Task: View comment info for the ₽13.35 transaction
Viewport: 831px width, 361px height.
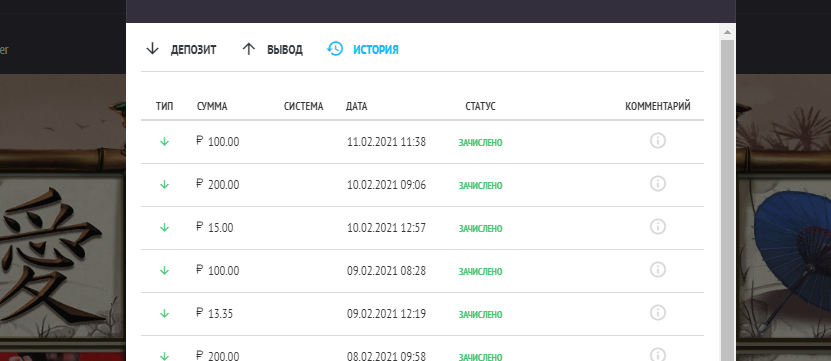Action: [x=658, y=313]
